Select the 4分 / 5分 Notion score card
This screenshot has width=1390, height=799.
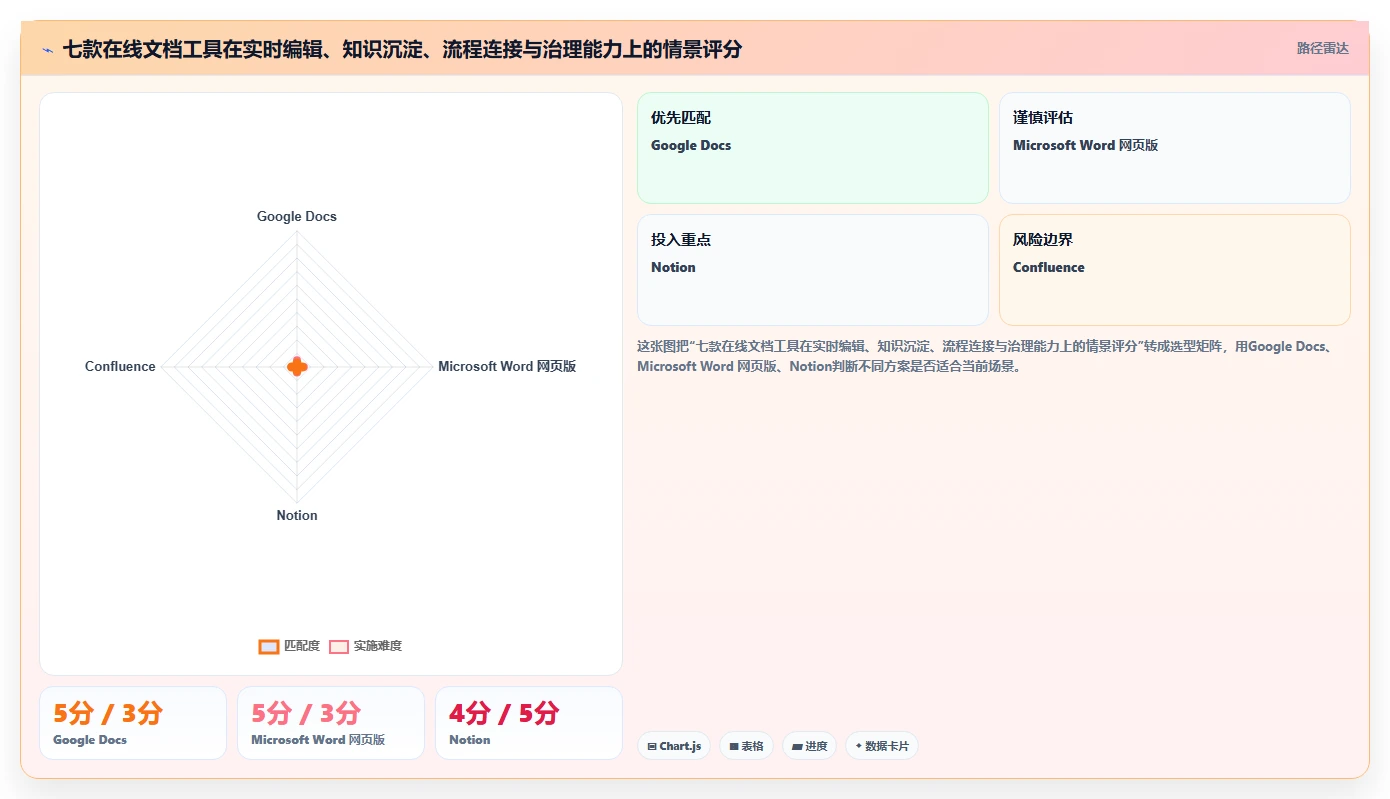click(x=529, y=723)
